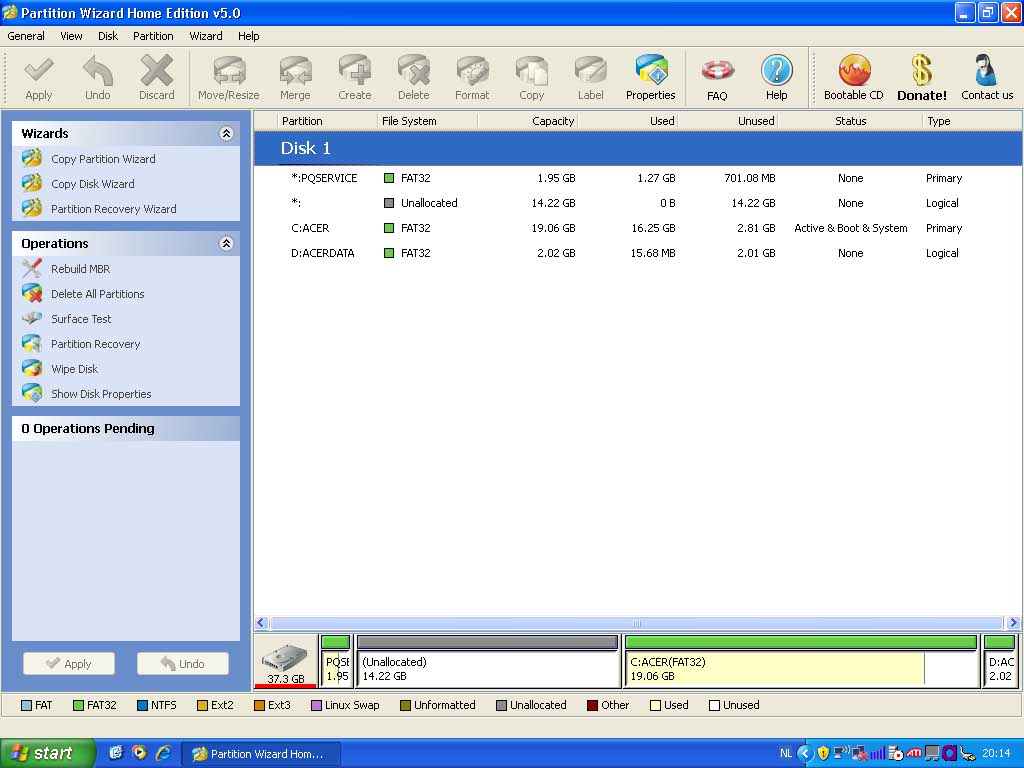1024x768 pixels.
Task: Click the horizontal scrollbar left arrow
Action: point(261,622)
